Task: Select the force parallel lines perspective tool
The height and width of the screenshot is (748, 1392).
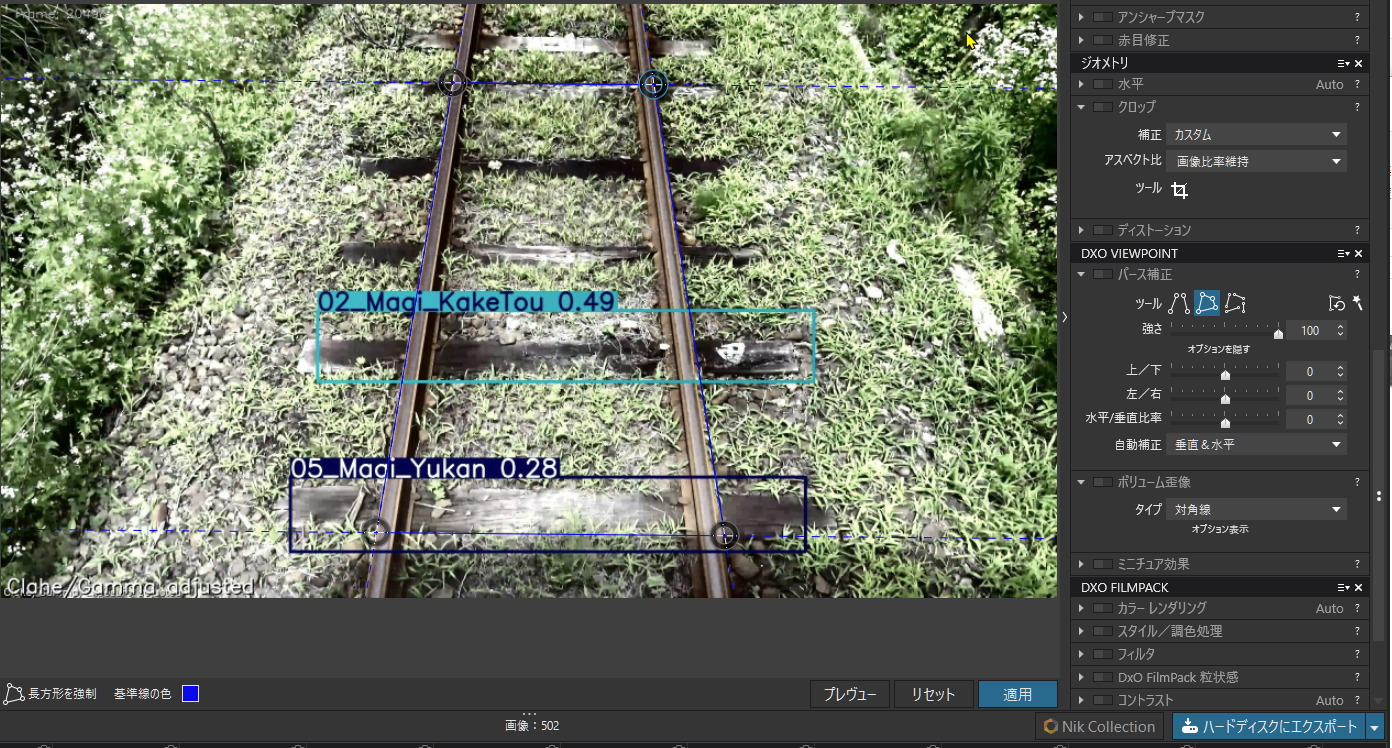Action: point(1180,303)
